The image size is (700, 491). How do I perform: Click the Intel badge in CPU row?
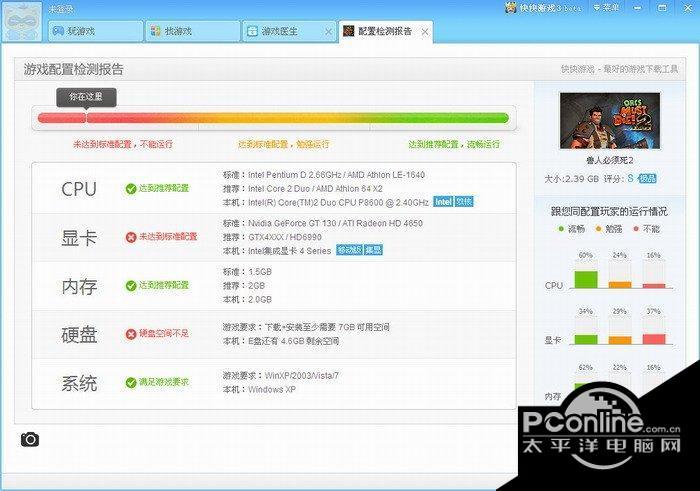[443, 202]
